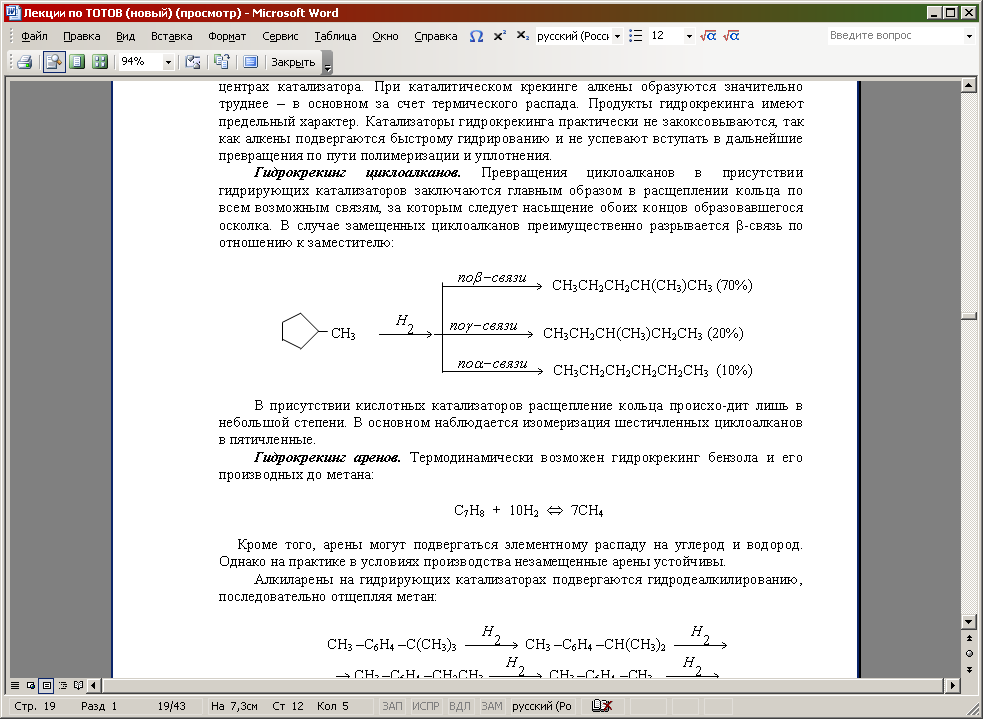Click the vertical scrollbar thumb

click(x=969, y=317)
